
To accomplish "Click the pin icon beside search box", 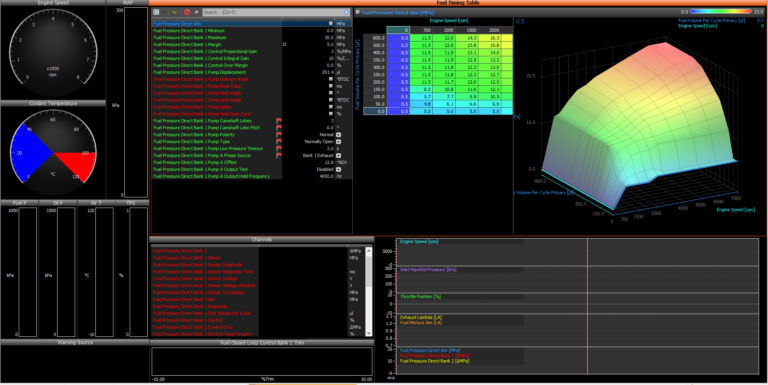I will [x=196, y=12].
